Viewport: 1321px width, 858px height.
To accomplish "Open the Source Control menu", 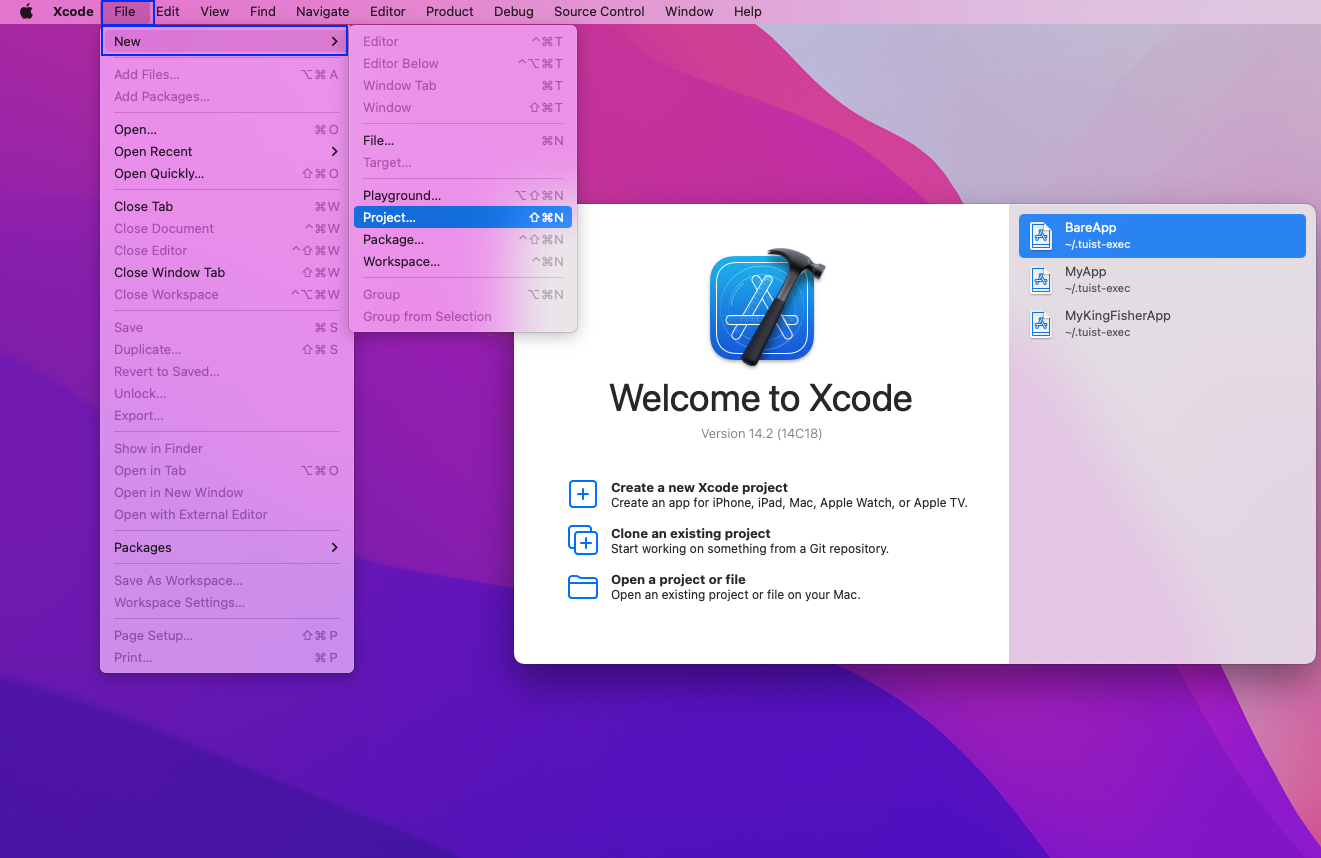I will pos(599,12).
